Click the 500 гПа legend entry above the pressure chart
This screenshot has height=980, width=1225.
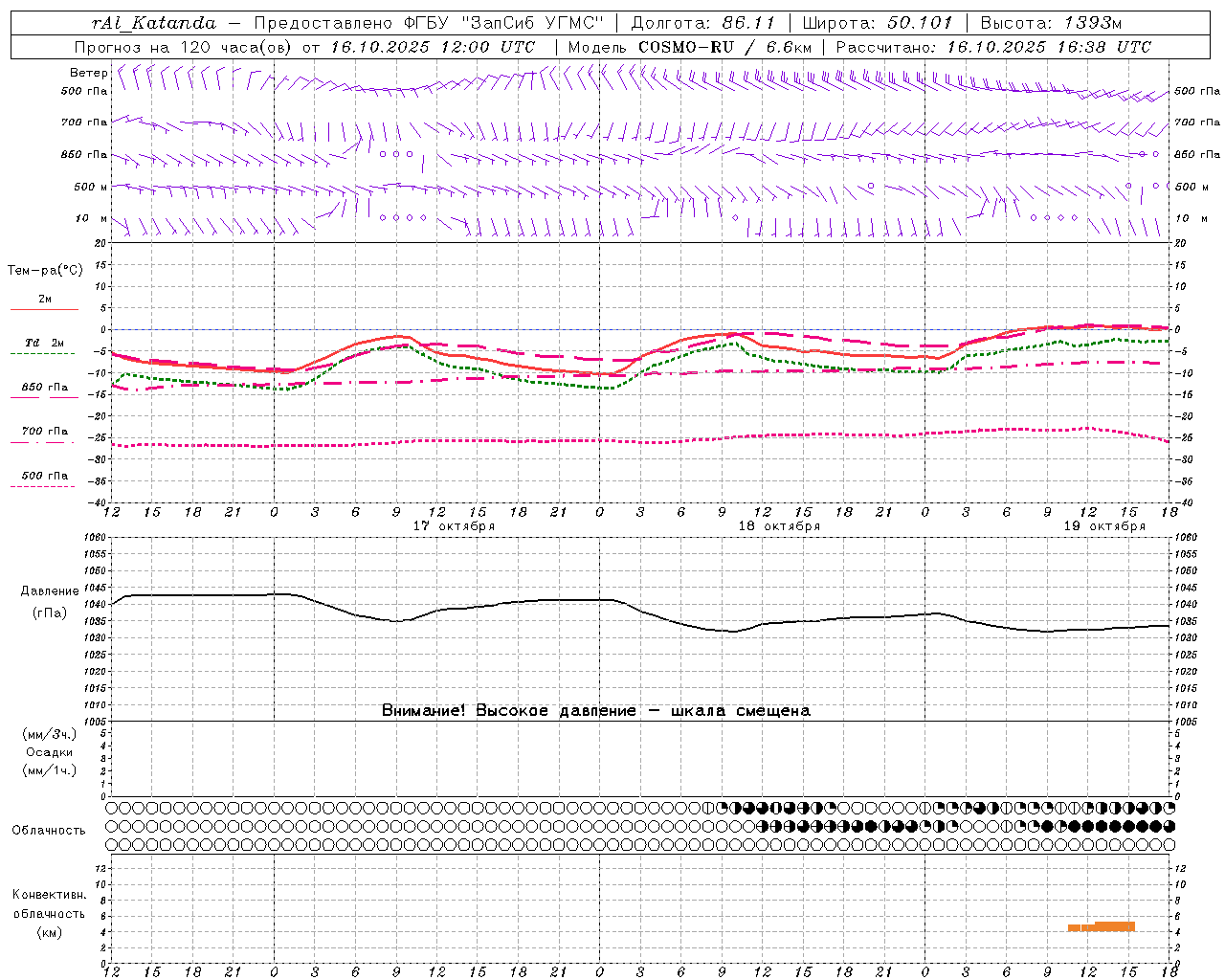tap(45, 476)
